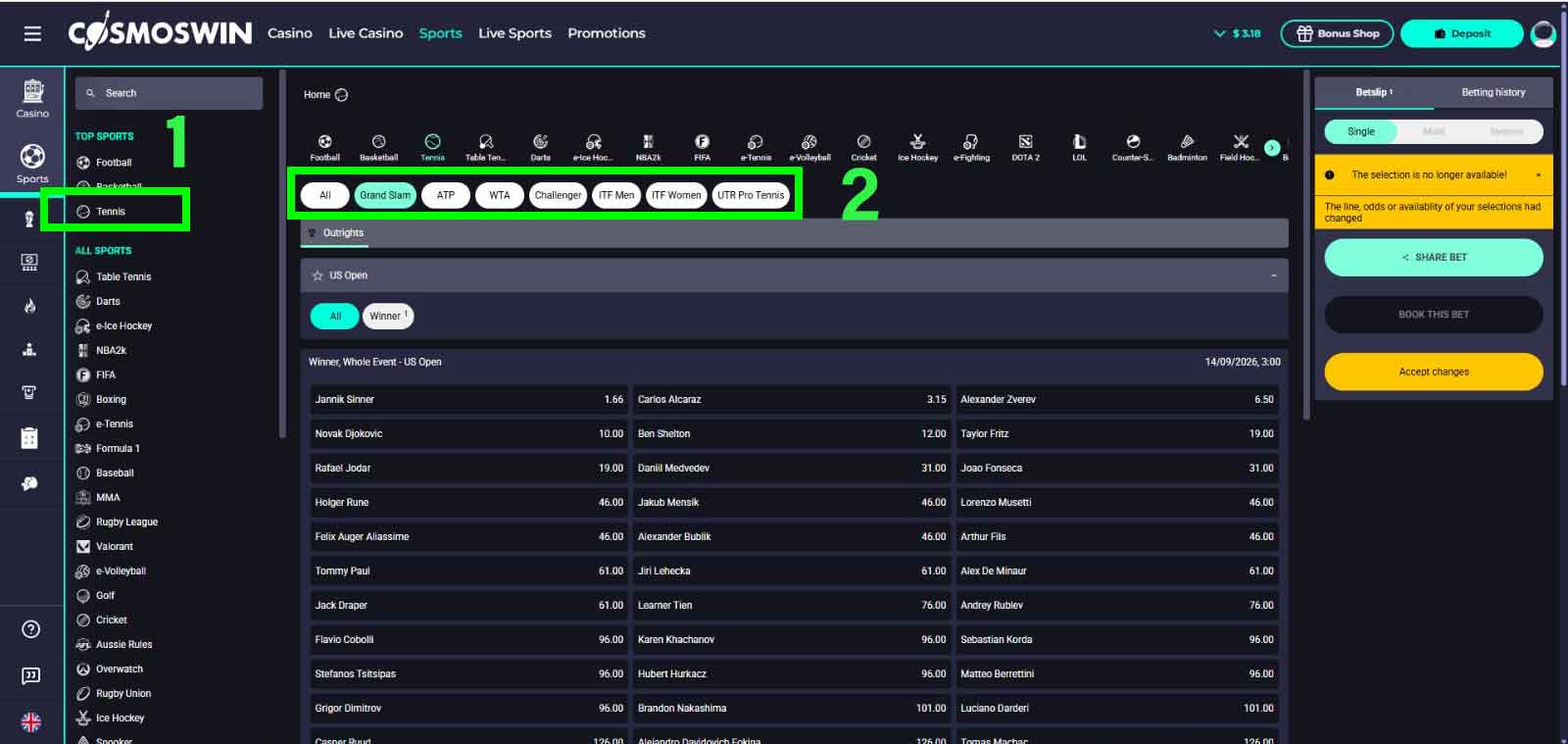The height and width of the screenshot is (744, 1568).
Task: Click the Deposit button
Action: 1462,33
